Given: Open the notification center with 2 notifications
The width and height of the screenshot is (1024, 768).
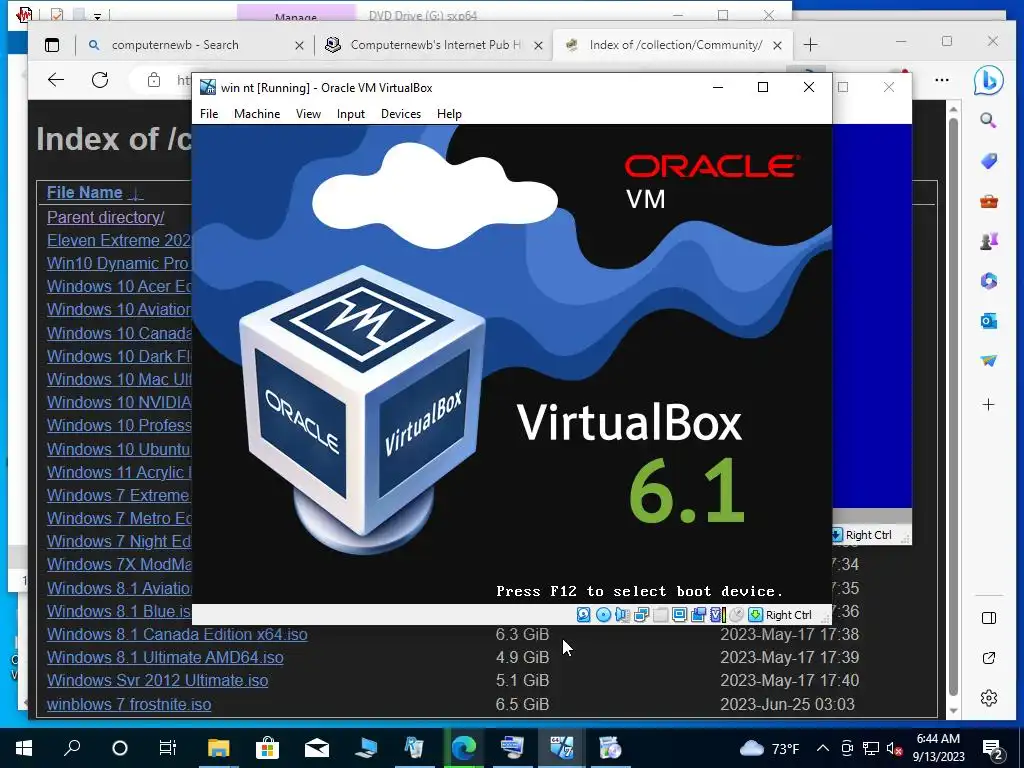Looking at the screenshot, I should point(993,749).
